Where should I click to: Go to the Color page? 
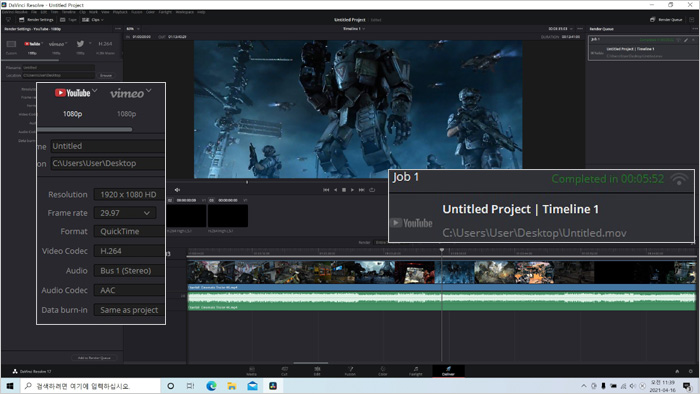383,371
